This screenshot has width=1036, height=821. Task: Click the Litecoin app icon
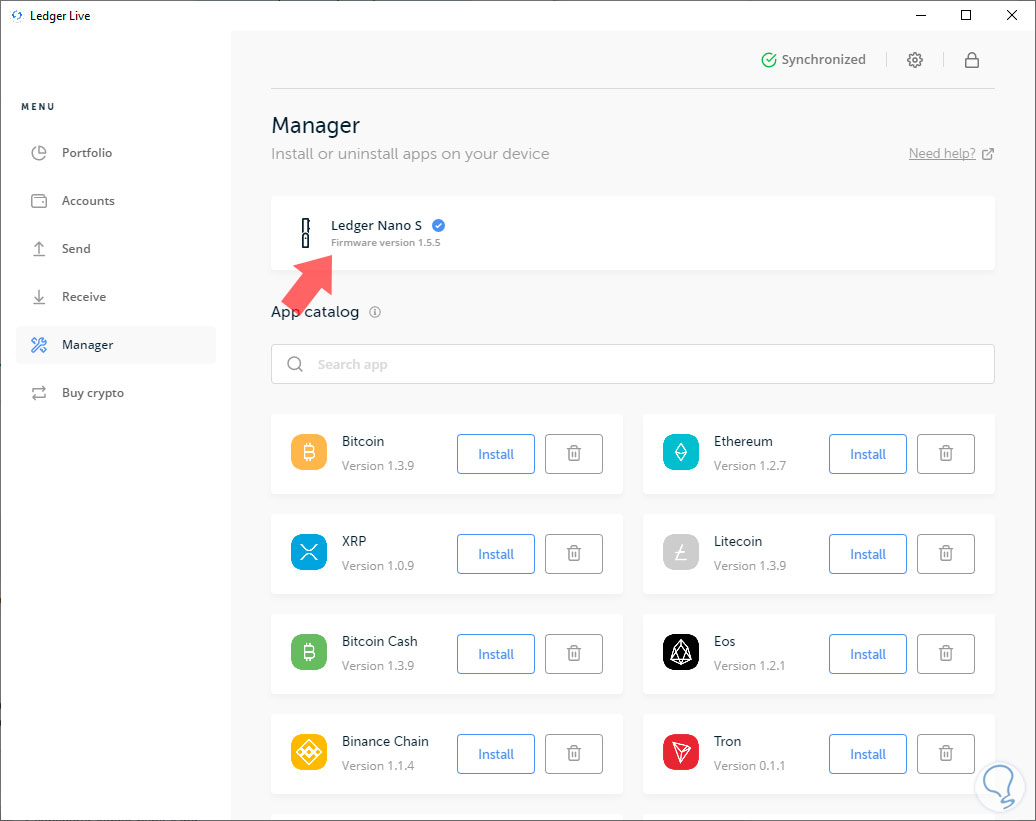point(681,552)
